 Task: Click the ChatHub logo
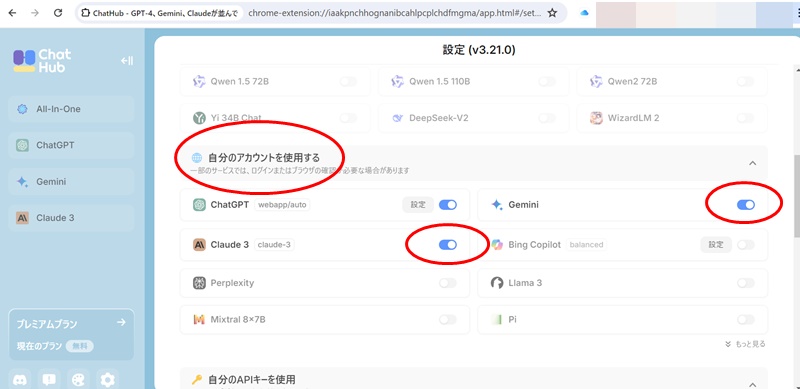click(x=42, y=61)
